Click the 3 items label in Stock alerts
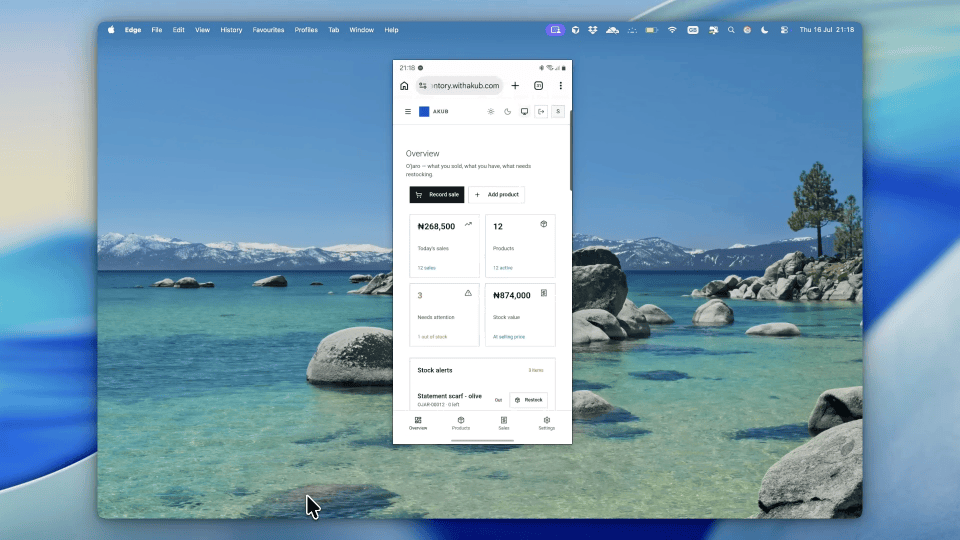Screen dimensions: 960x540 click(x=536, y=370)
